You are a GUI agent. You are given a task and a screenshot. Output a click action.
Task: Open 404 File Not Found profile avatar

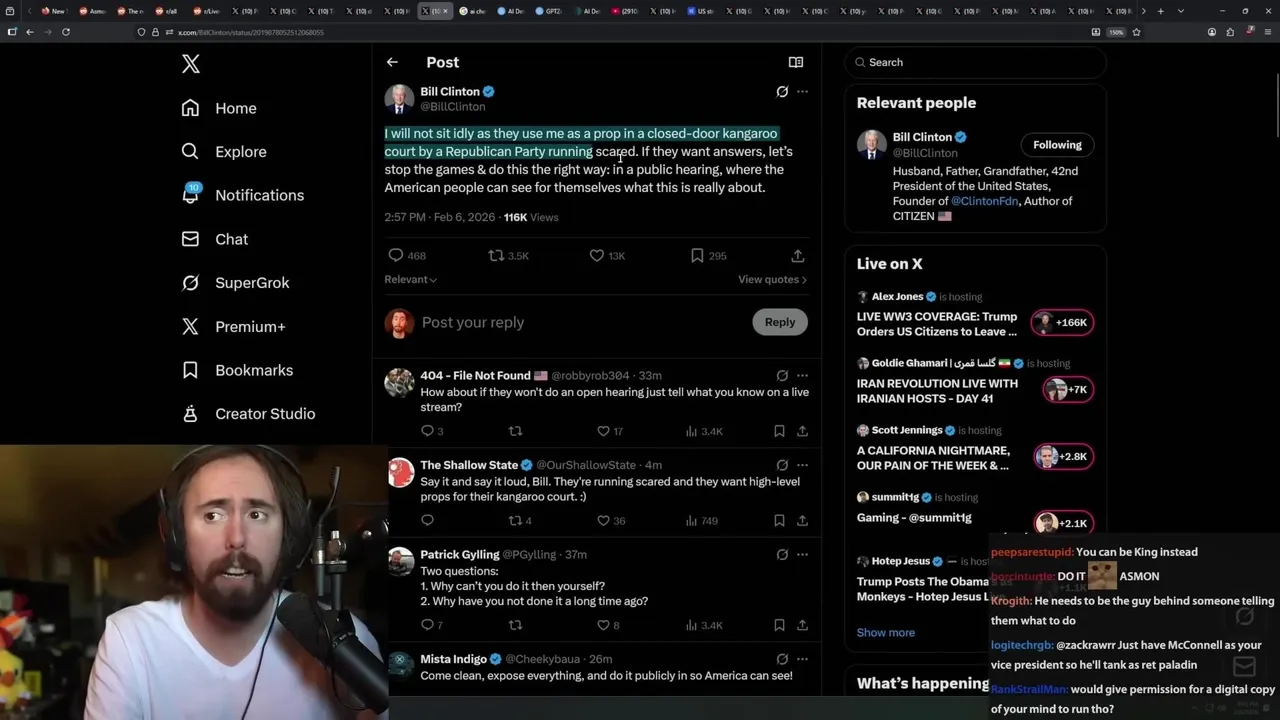(x=399, y=383)
